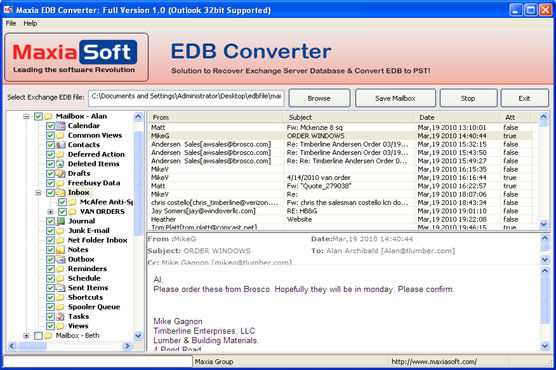Click the Drafts folder icon
The image size is (556, 370).
click(61, 174)
